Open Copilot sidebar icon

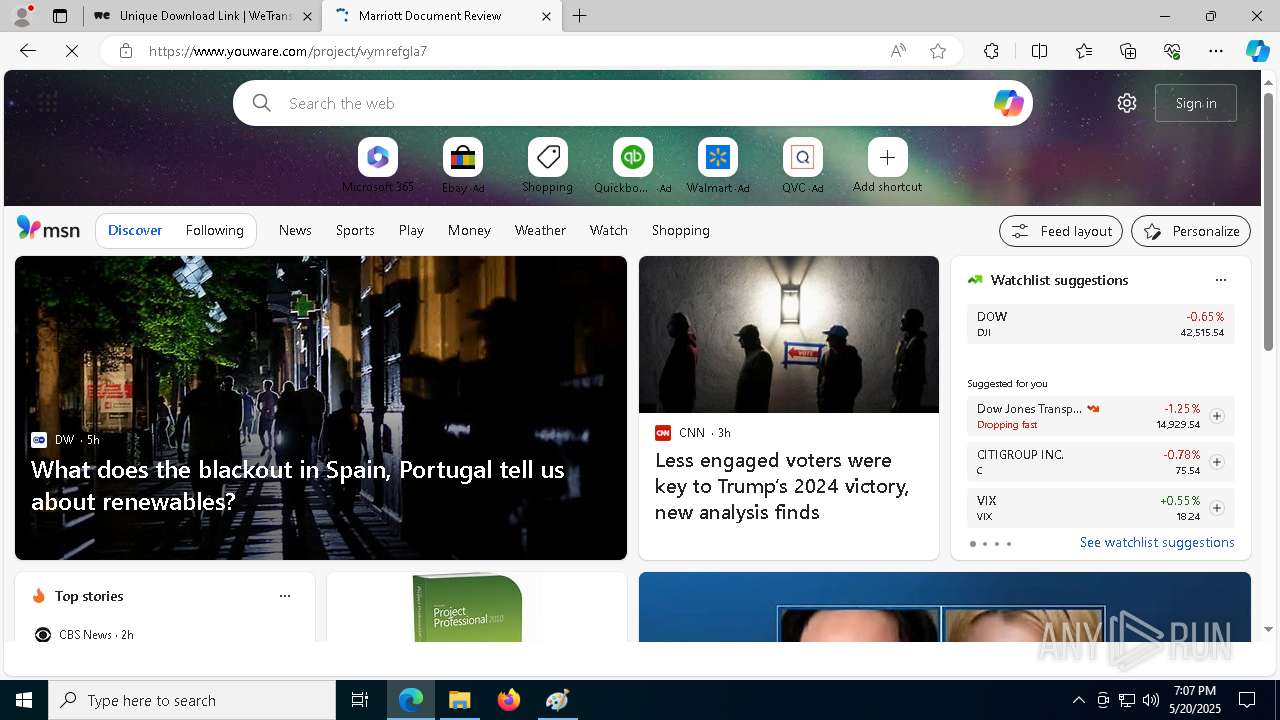(1257, 51)
